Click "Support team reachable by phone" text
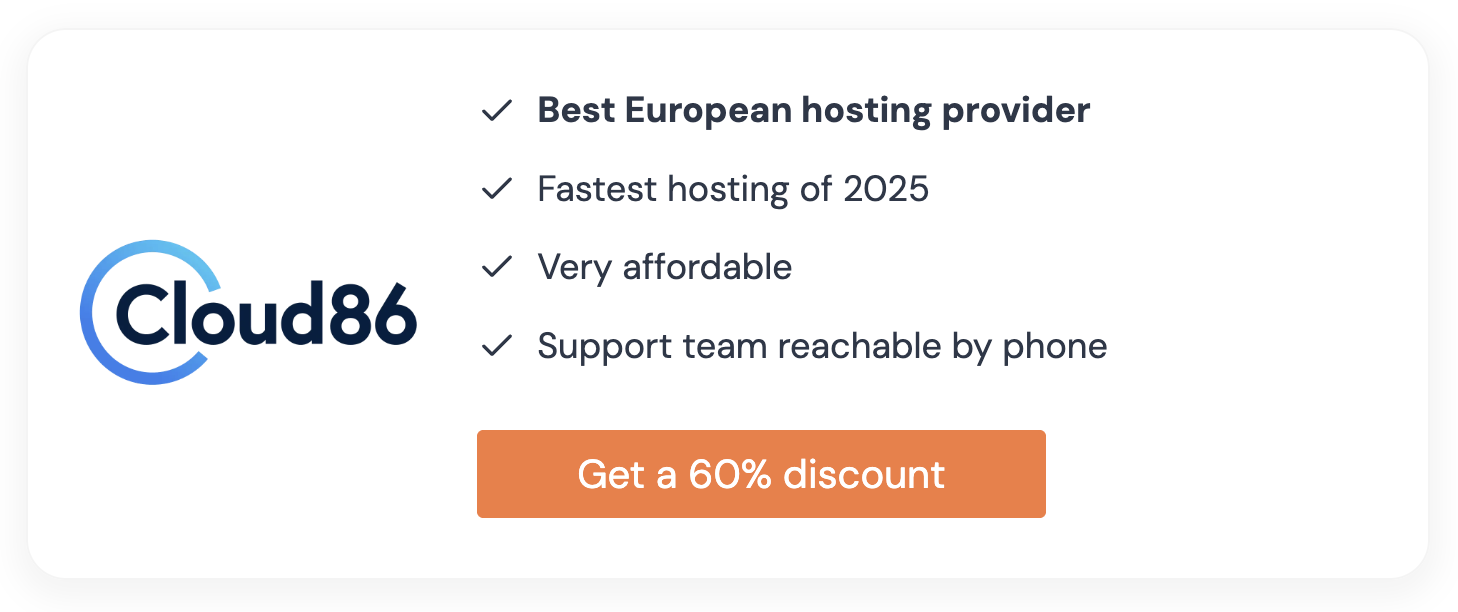This screenshot has width=1458, height=612. click(x=822, y=347)
